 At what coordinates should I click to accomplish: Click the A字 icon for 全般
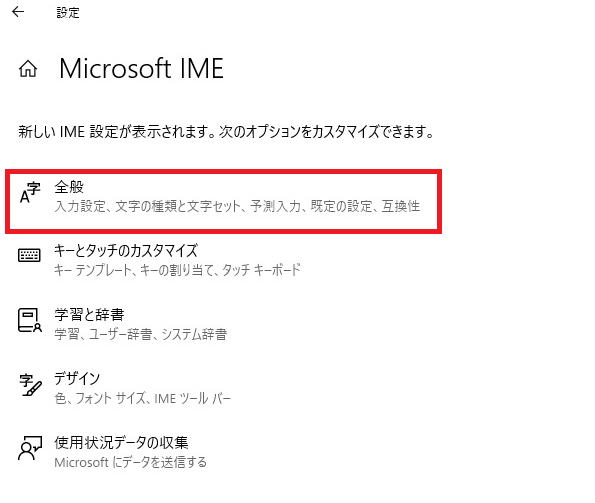point(30,193)
